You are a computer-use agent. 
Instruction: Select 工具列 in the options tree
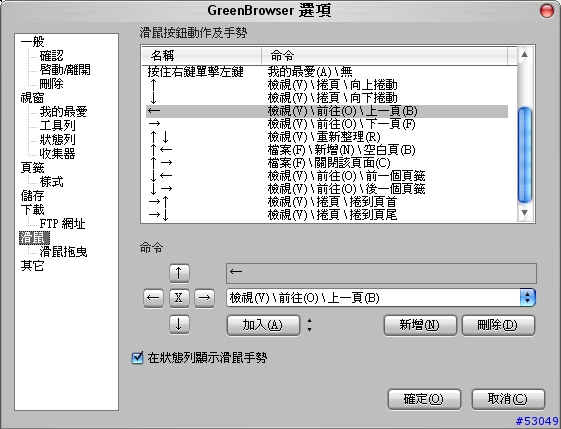pyautogui.click(x=58, y=126)
